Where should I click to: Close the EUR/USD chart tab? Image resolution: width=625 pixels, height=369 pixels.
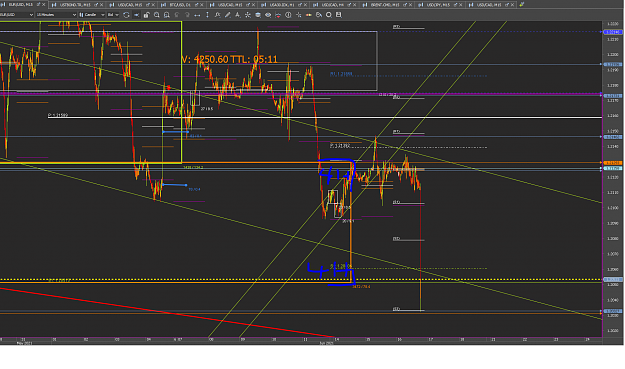[43, 4]
